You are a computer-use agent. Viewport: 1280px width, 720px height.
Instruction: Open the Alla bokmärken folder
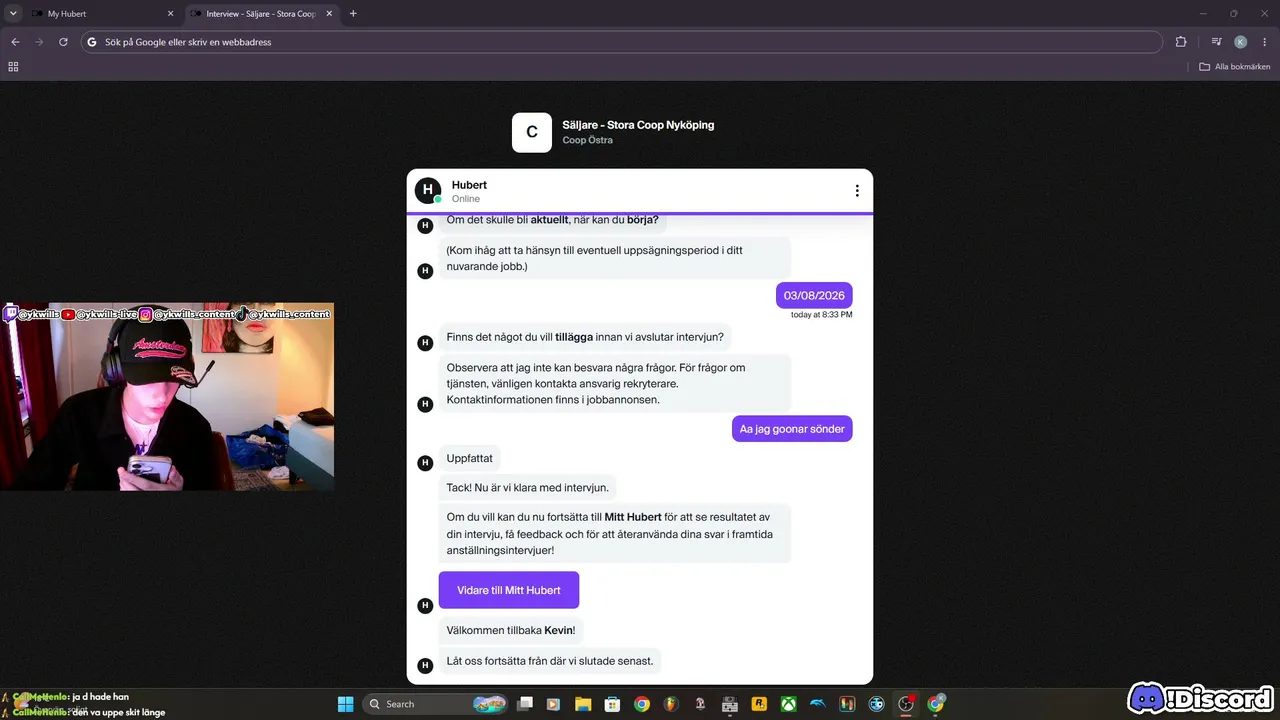click(1235, 67)
